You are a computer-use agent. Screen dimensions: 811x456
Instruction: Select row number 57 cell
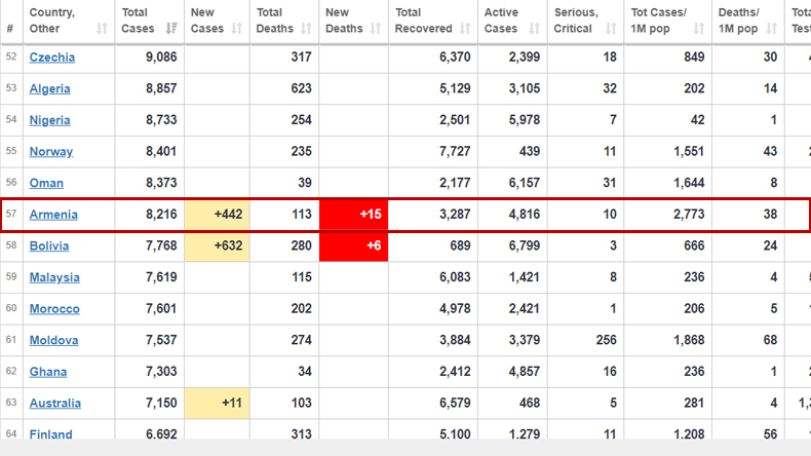point(11,214)
